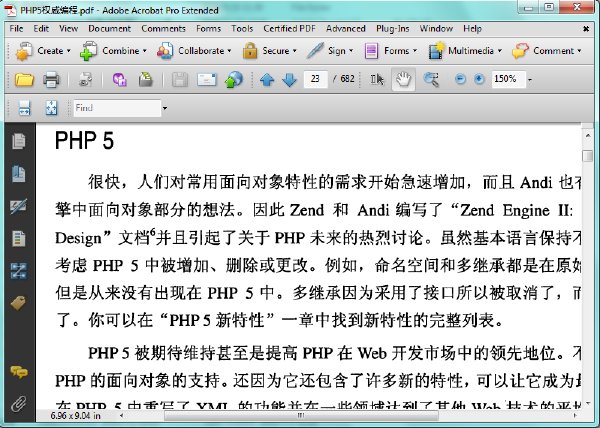
Task: Expand the Collaborate dropdown
Action: pyautogui.click(x=194, y=51)
